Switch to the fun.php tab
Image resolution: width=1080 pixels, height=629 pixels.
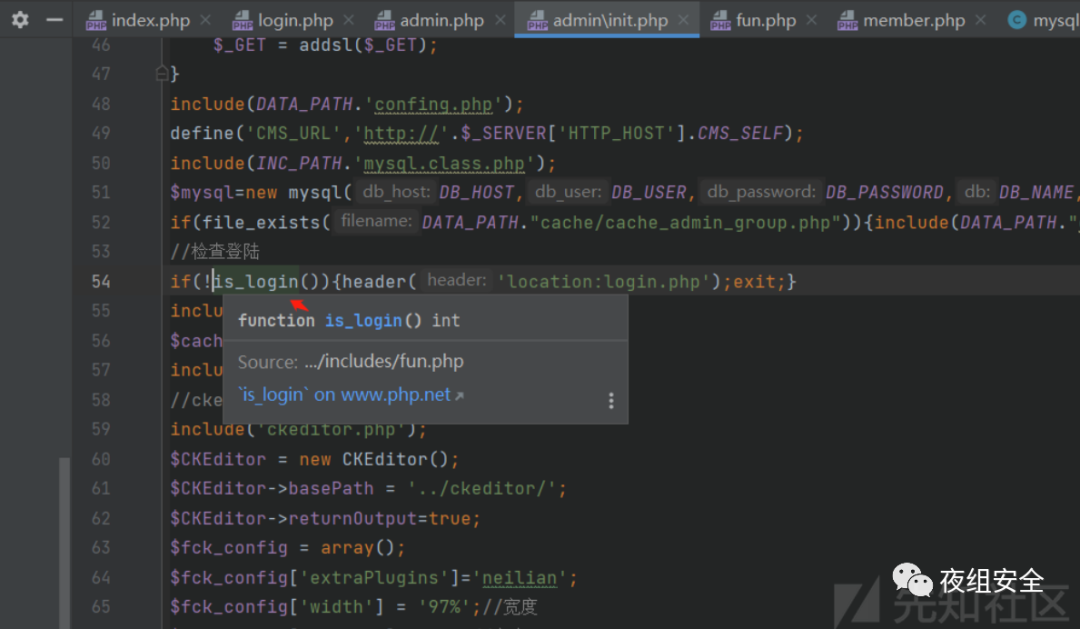point(766,21)
